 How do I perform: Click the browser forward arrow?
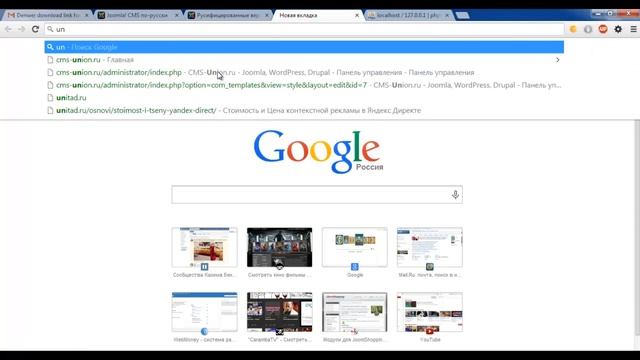click(22, 29)
